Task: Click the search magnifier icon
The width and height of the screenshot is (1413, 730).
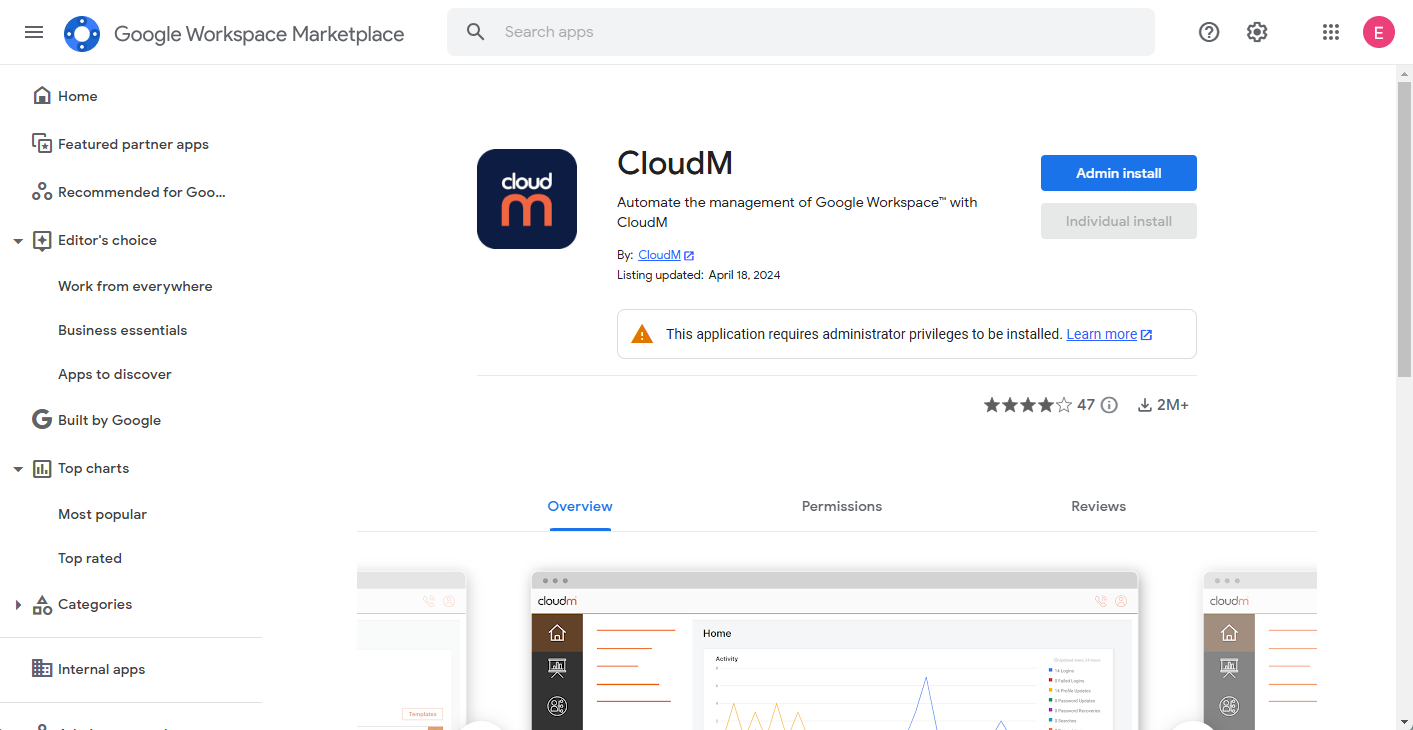Action: click(x=476, y=32)
